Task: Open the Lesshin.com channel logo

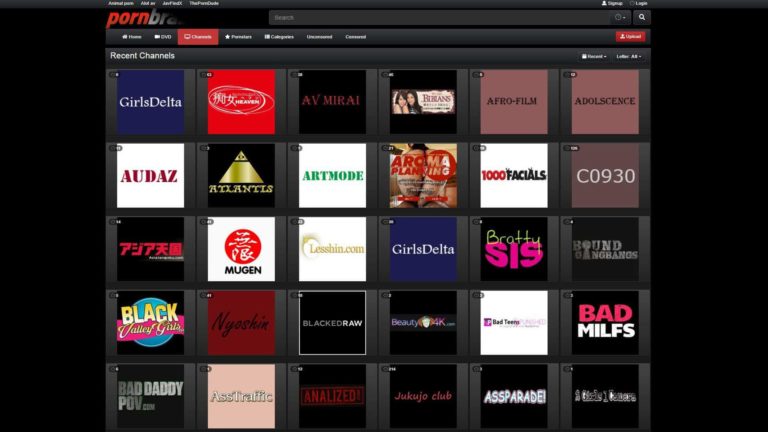Action: (332, 249)
